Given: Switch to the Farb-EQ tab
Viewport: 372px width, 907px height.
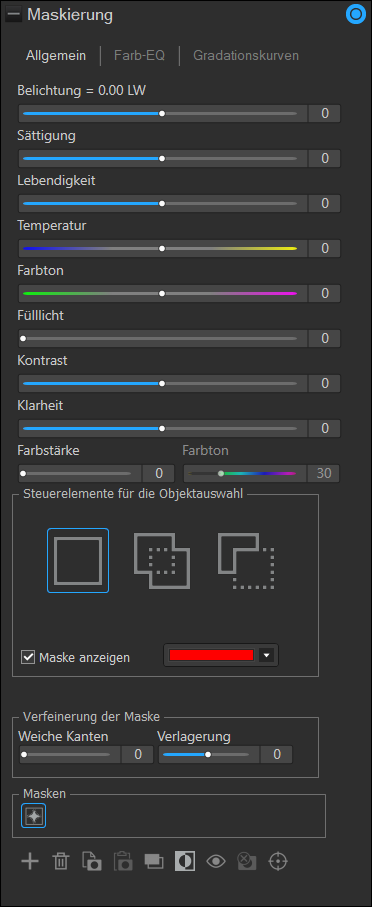Looking at the screenshot, I should (139, 56).
